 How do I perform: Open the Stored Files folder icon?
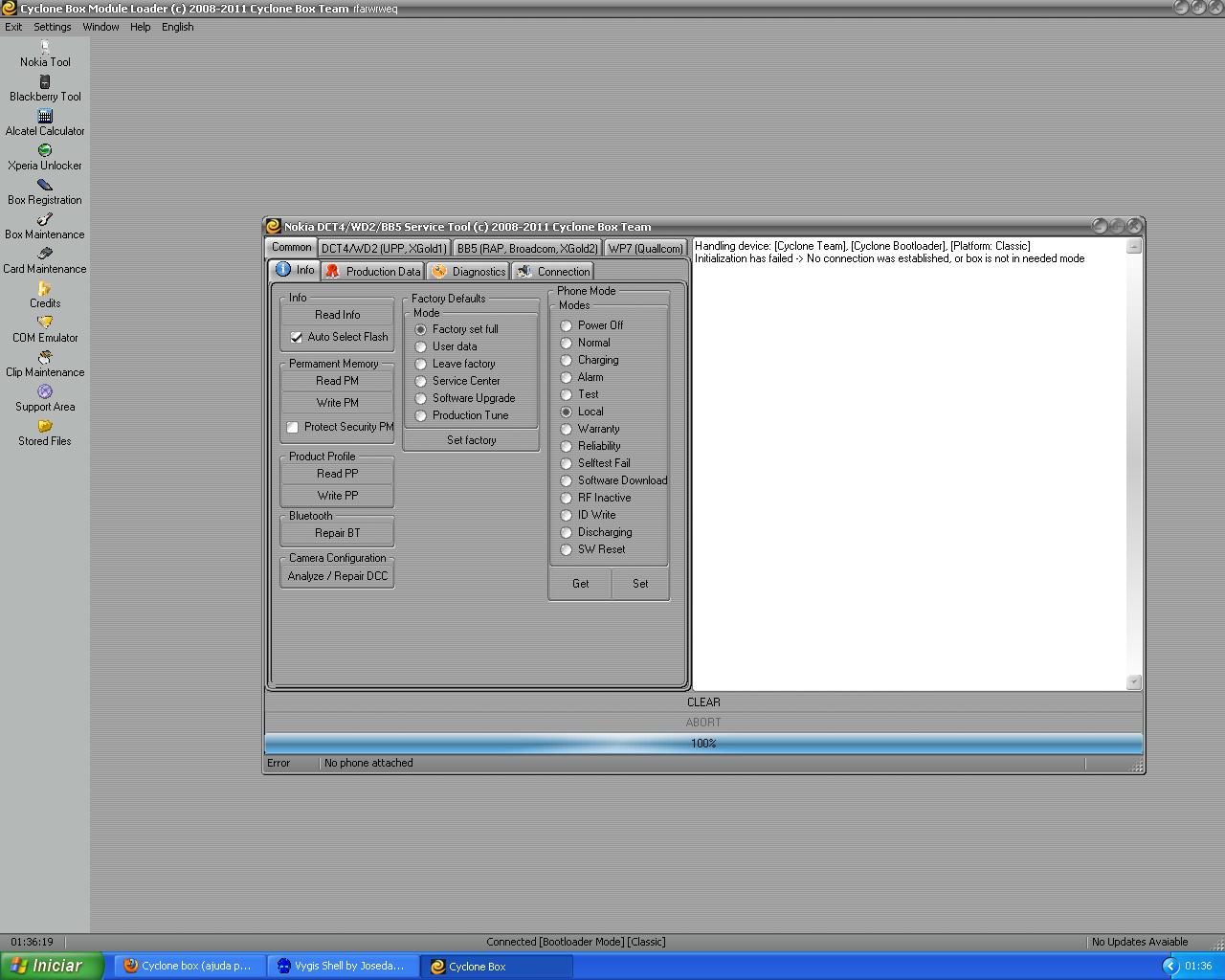45,427
